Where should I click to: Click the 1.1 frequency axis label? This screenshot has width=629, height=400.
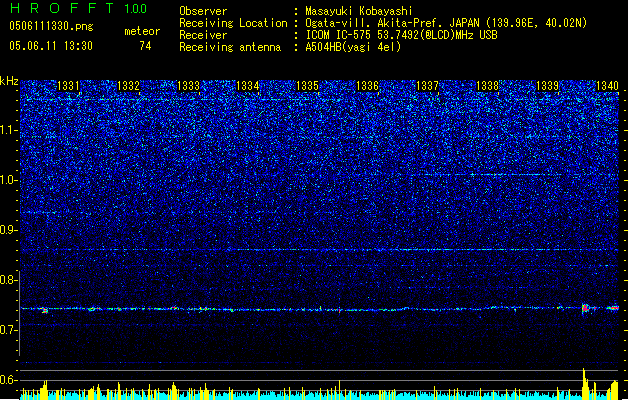point(8,130)
